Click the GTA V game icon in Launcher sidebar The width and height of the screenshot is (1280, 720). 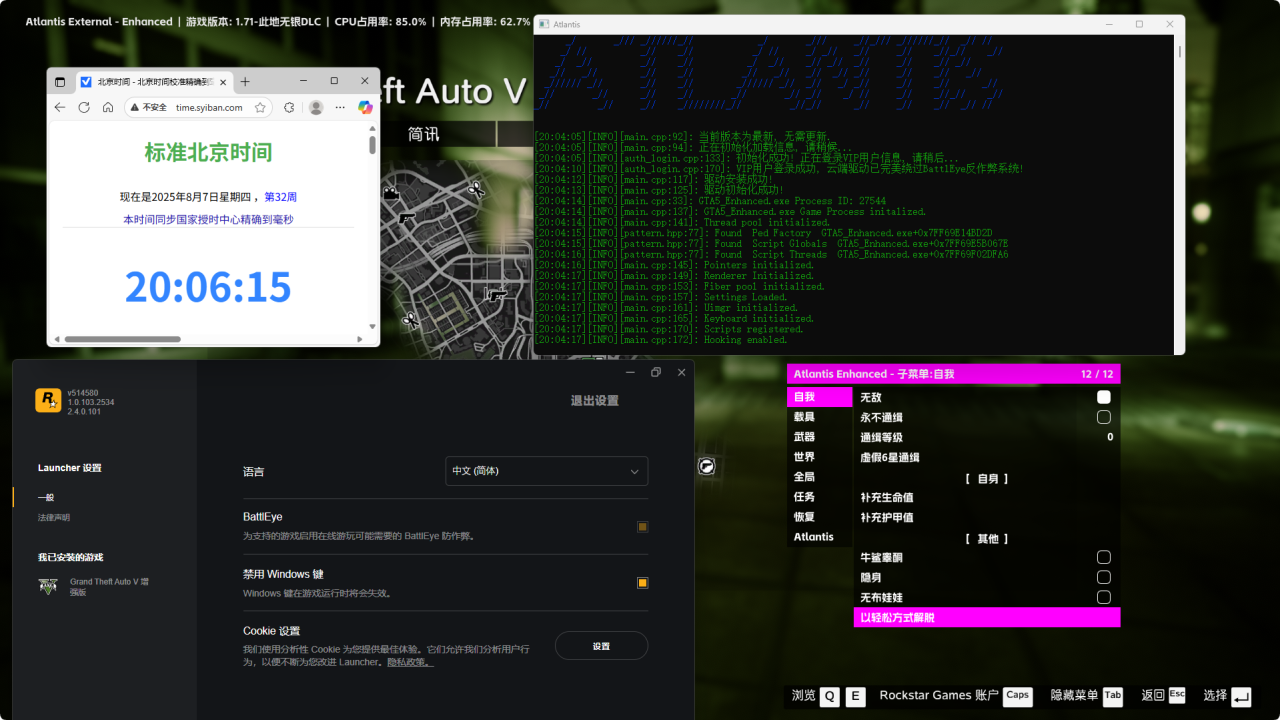(x=48, y=586)
